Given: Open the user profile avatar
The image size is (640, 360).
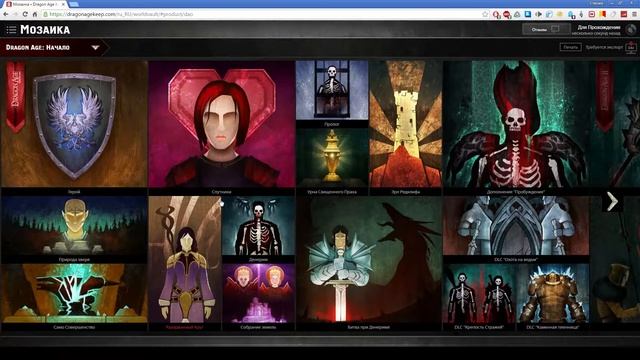Looking at the screenshot, I should point(631,29).
